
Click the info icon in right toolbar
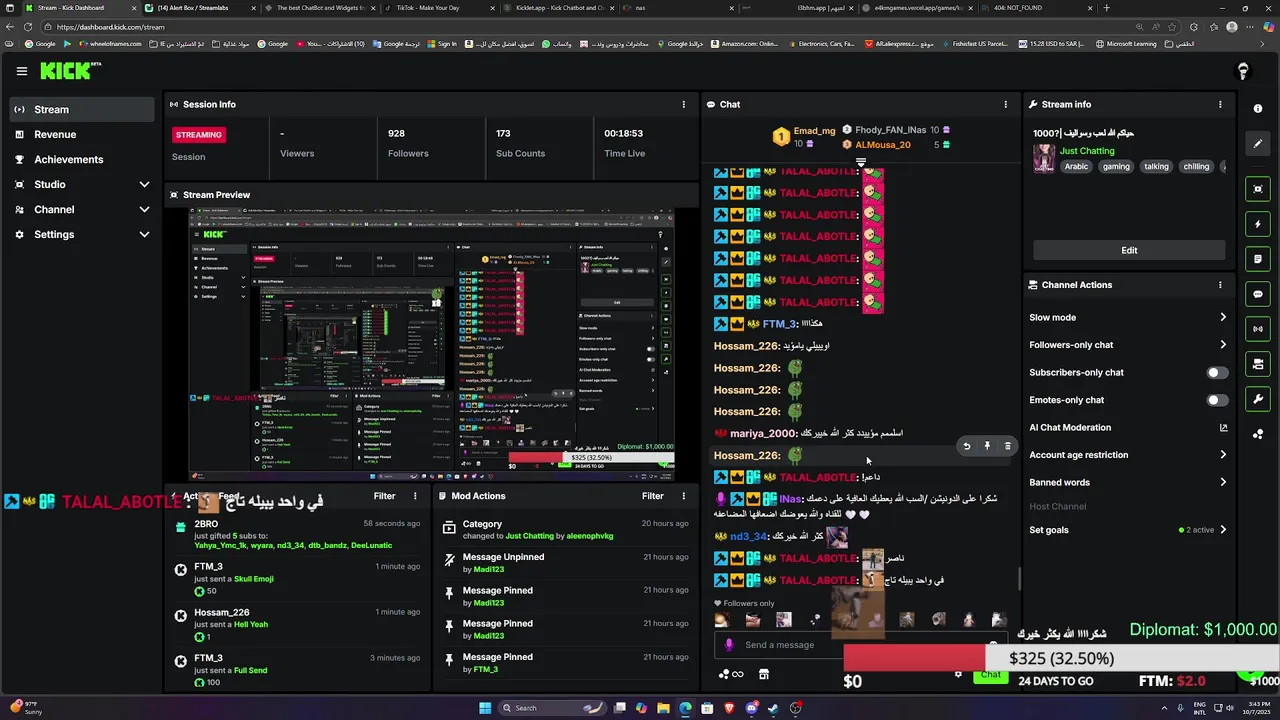[1258, 108]
